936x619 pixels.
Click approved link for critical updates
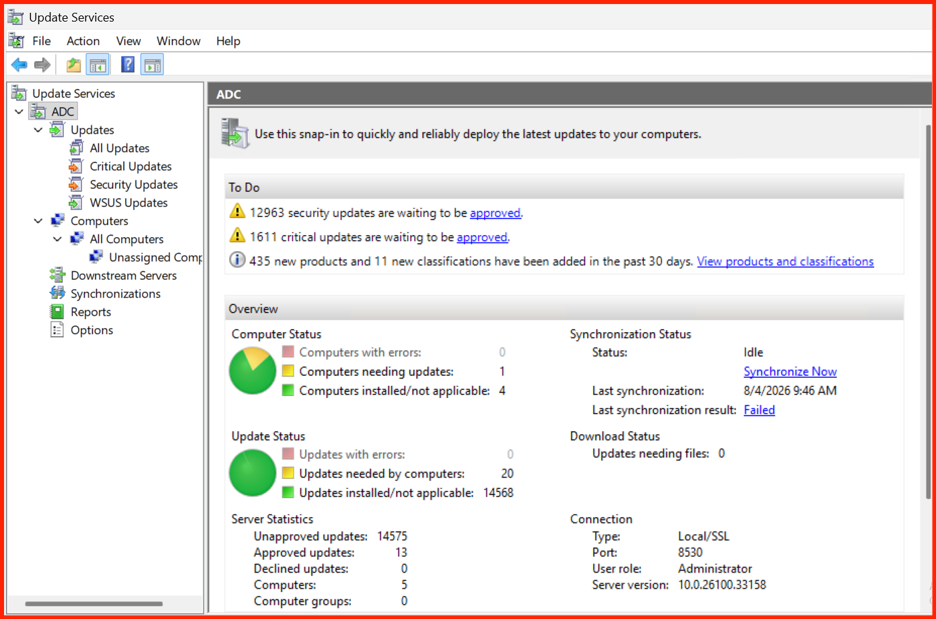(x=482, y=237)
